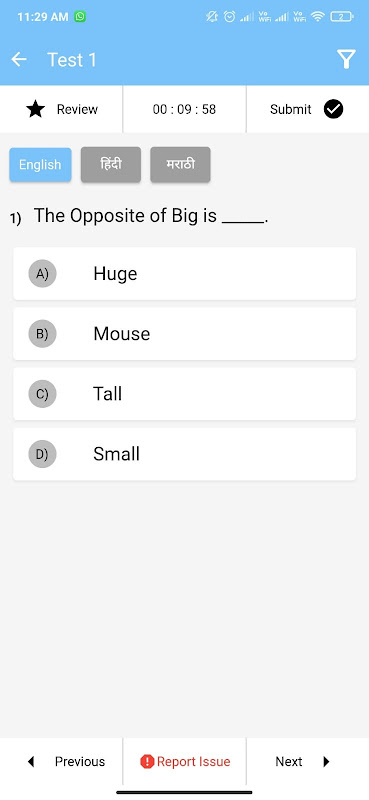Choose answer D) Small
Viewport: 369px width, 800px height.
click(184, 454)
